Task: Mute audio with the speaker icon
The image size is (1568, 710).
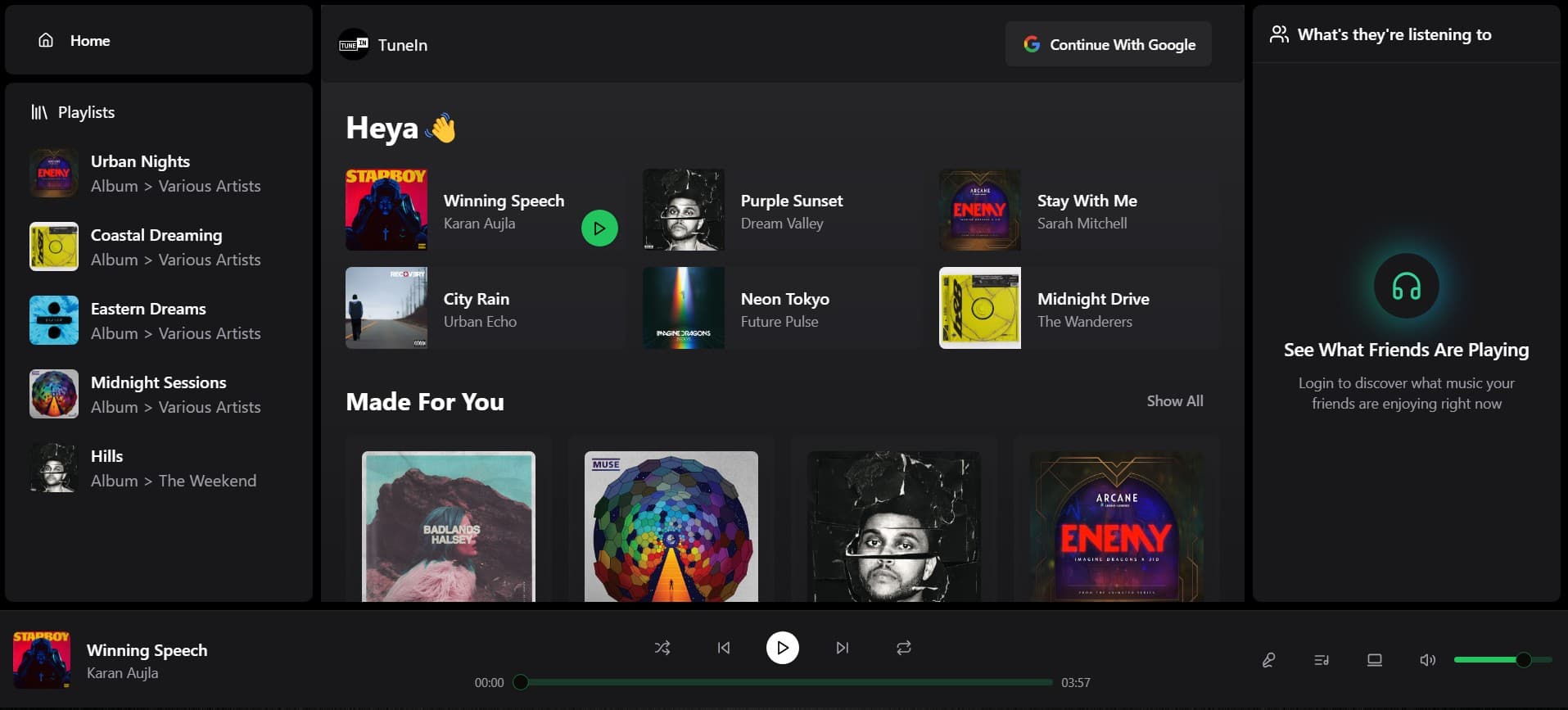Action: [1427, 660]
